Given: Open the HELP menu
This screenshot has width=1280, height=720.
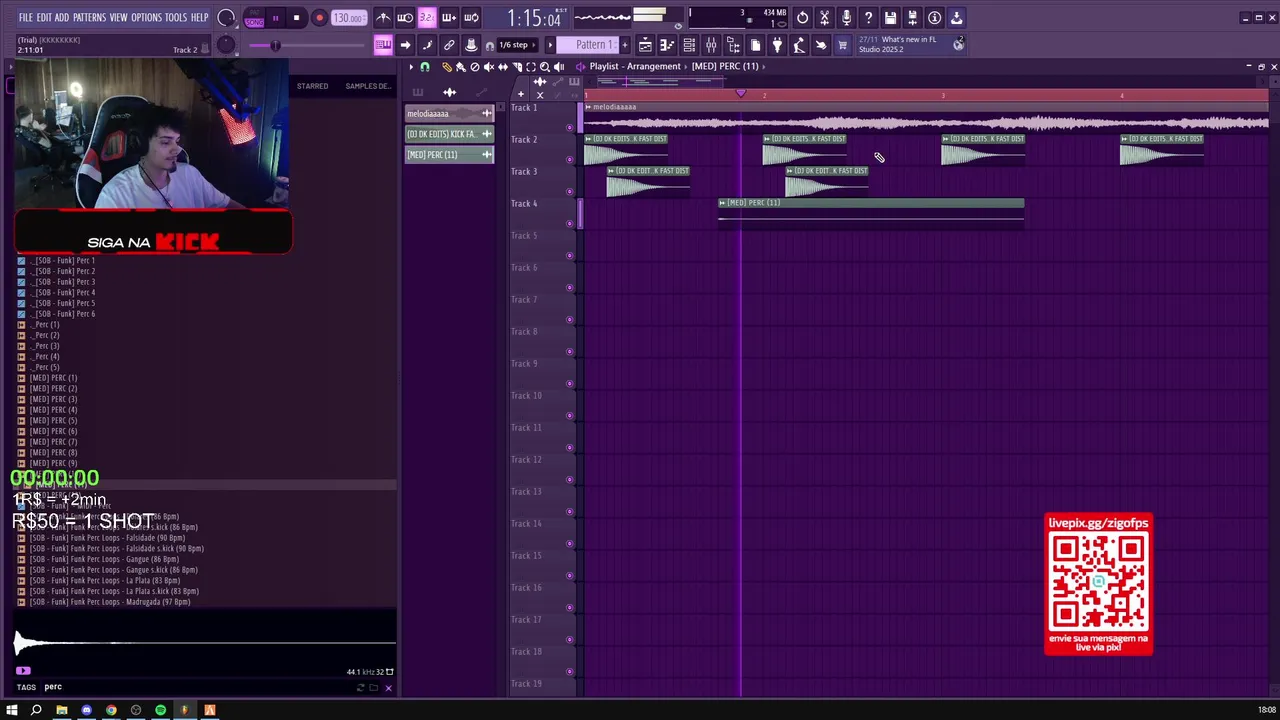Looking at the screenshot, I should pyautogui.click(x=199, y=18).
